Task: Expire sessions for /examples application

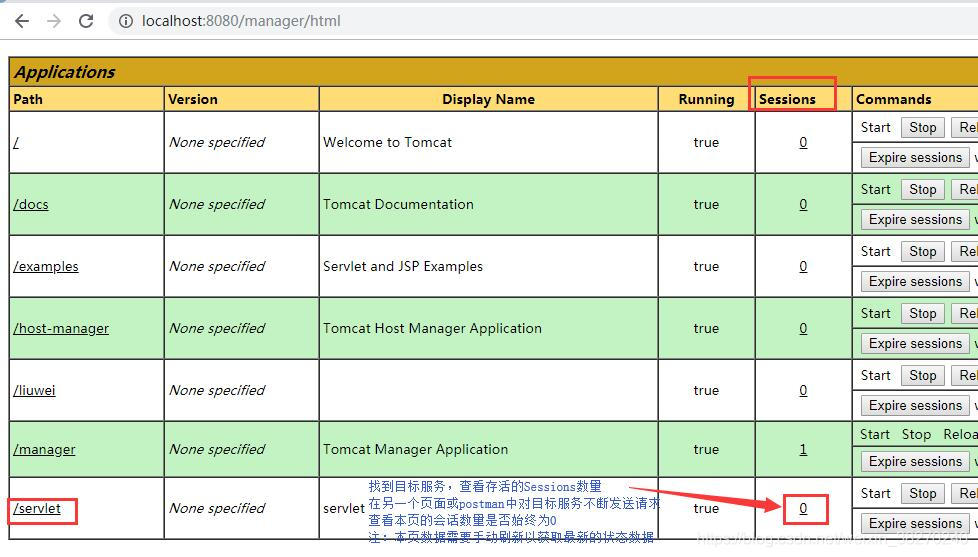Action: (915, 281)
